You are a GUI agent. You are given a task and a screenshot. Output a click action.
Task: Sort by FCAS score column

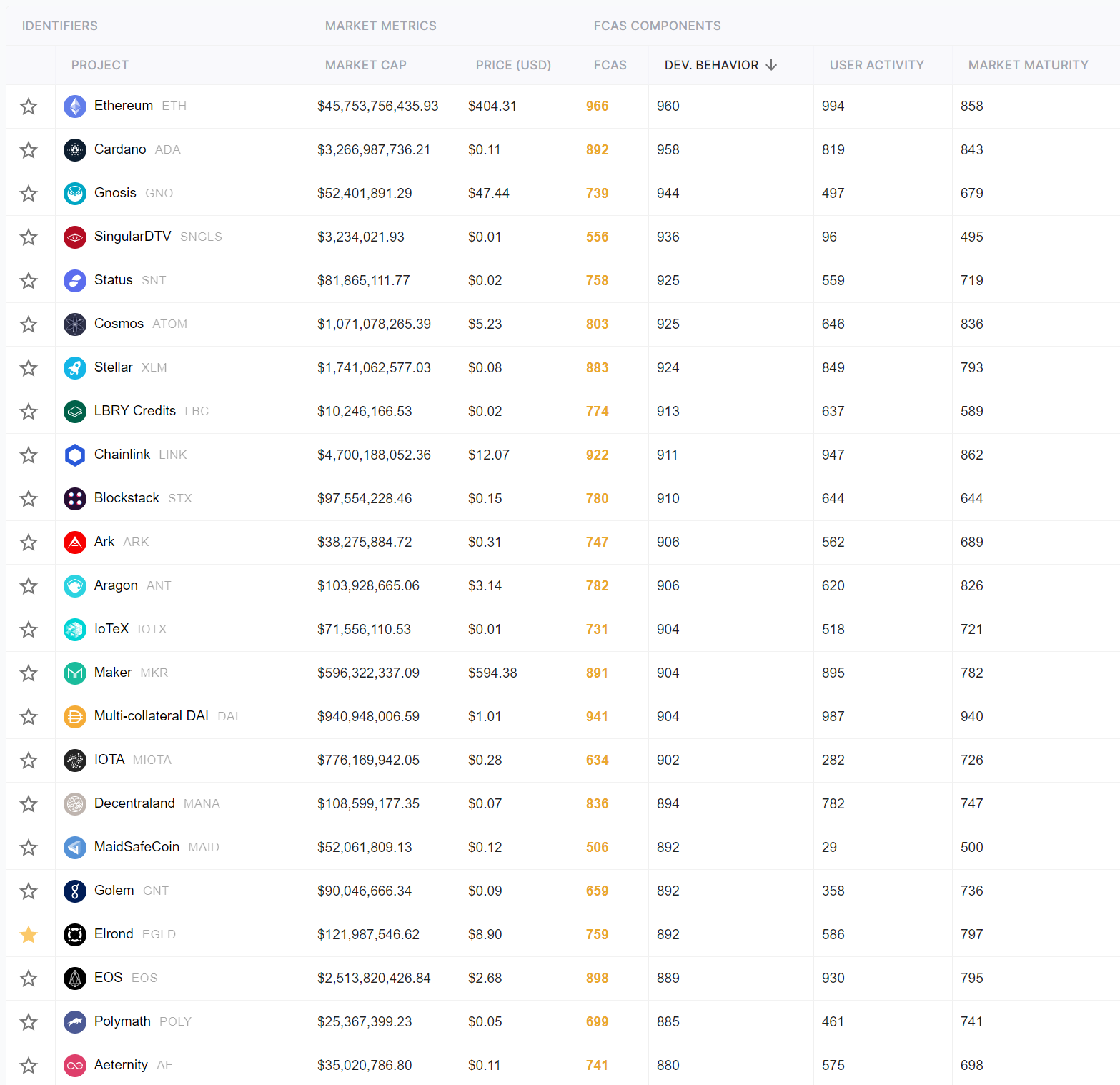click(610, 65)
